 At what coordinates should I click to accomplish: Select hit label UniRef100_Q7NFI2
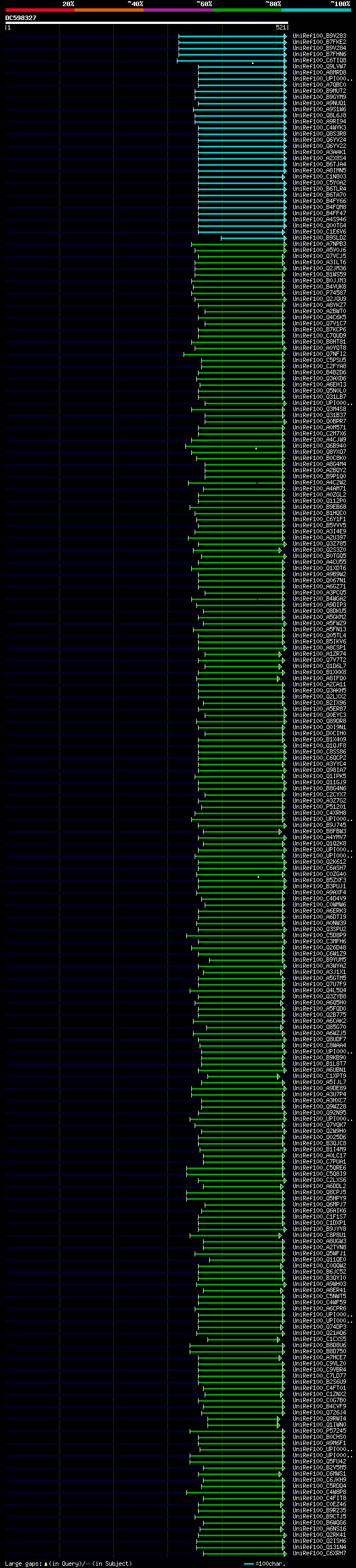319,354
